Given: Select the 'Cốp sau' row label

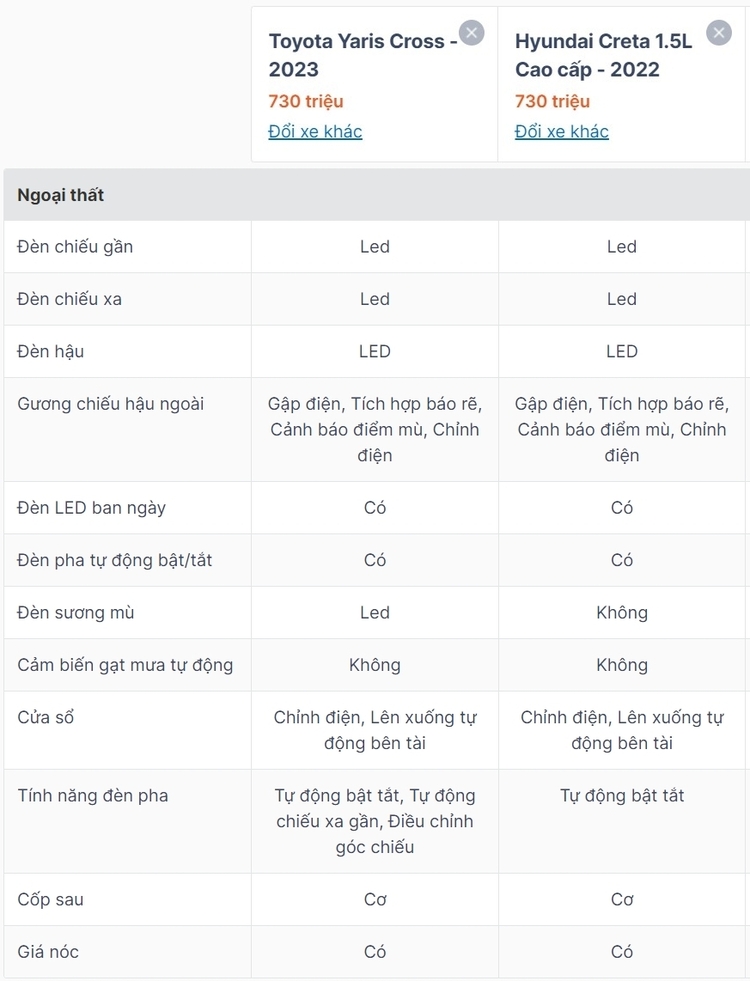Looking at the screenshot, I should click(51, 900).
